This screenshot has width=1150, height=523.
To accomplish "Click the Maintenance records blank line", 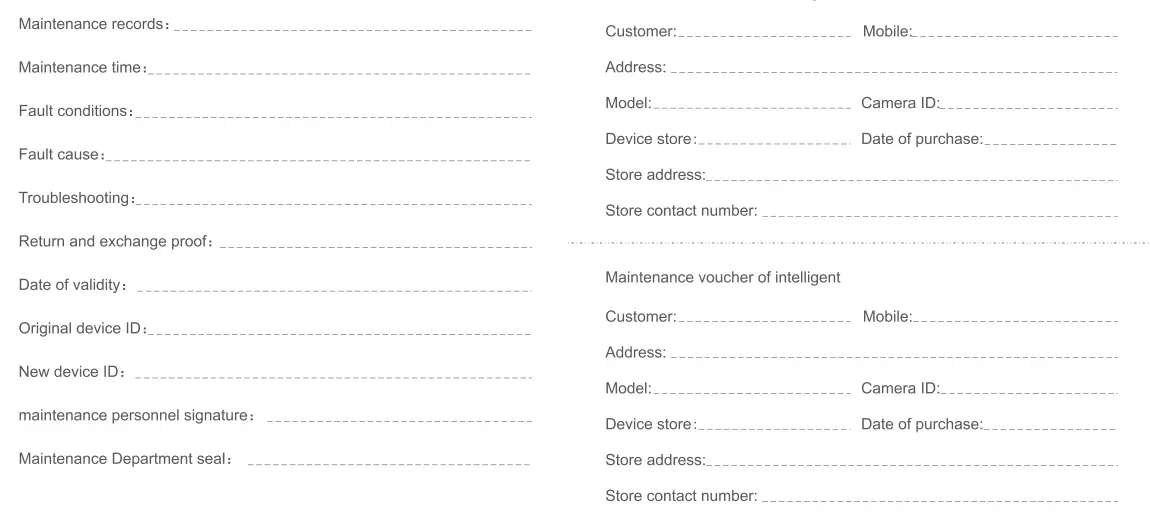I will coord(352,27).
